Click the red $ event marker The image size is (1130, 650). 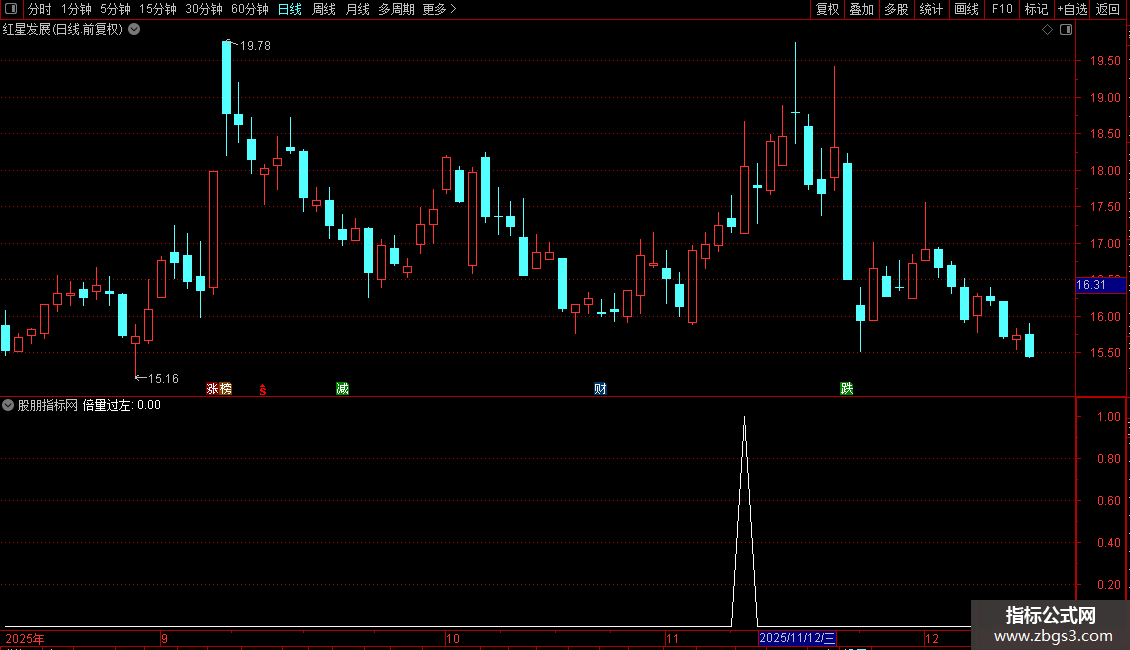coord(263,390)
